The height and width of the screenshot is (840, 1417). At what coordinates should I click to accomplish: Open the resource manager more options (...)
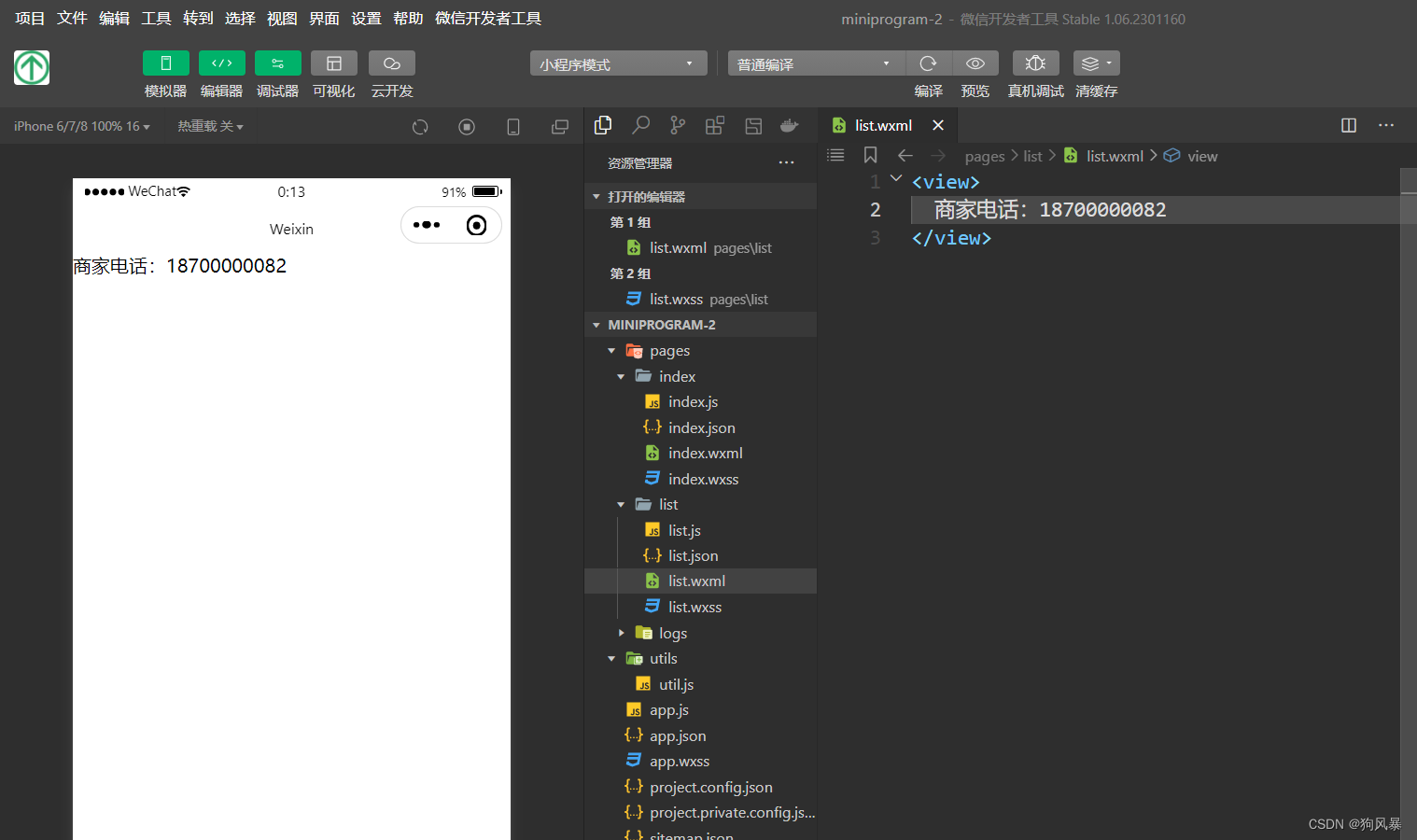pos(787,162)
